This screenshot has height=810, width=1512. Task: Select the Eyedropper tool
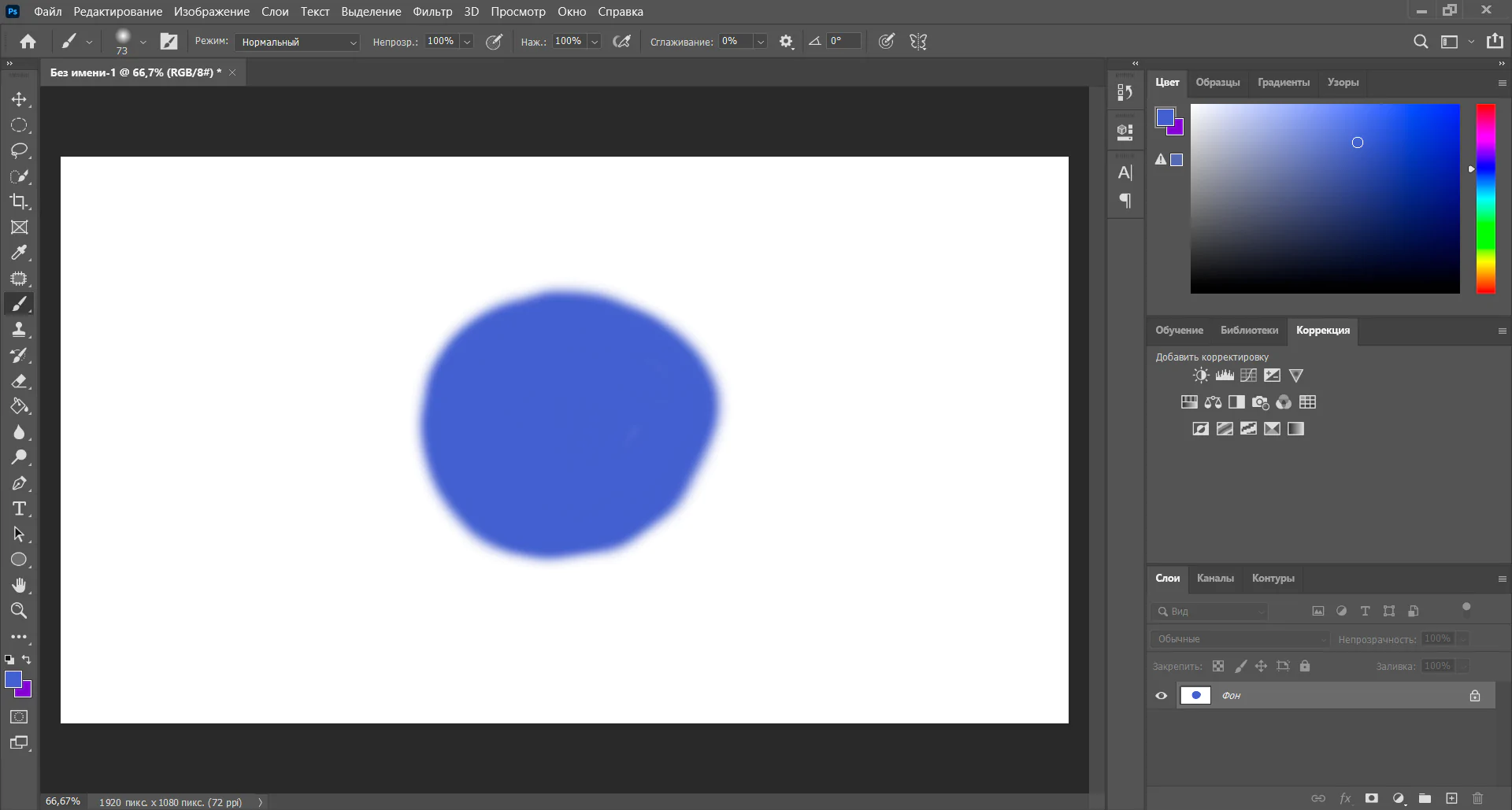tap(19, 253)
